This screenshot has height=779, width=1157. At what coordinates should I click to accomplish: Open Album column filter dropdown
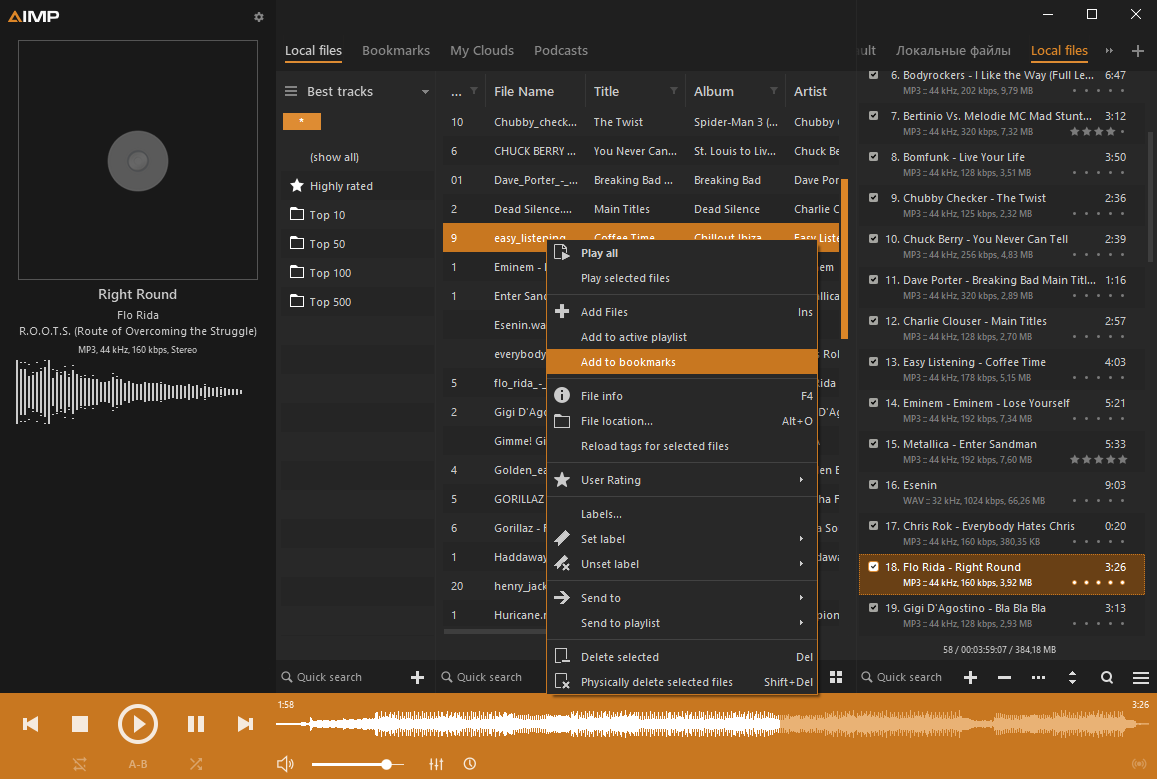[x=774, y=91]
